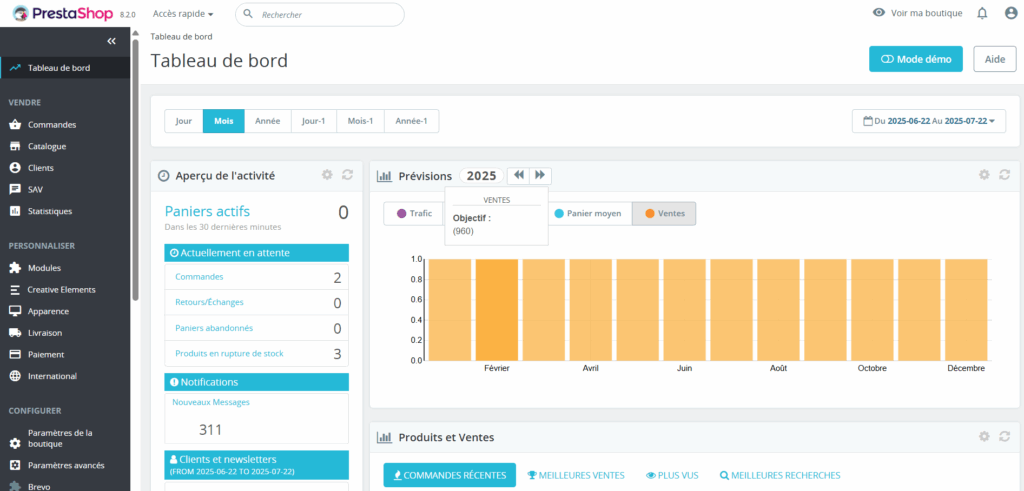Click the Modules puzzle icon in sidebar

15,268
